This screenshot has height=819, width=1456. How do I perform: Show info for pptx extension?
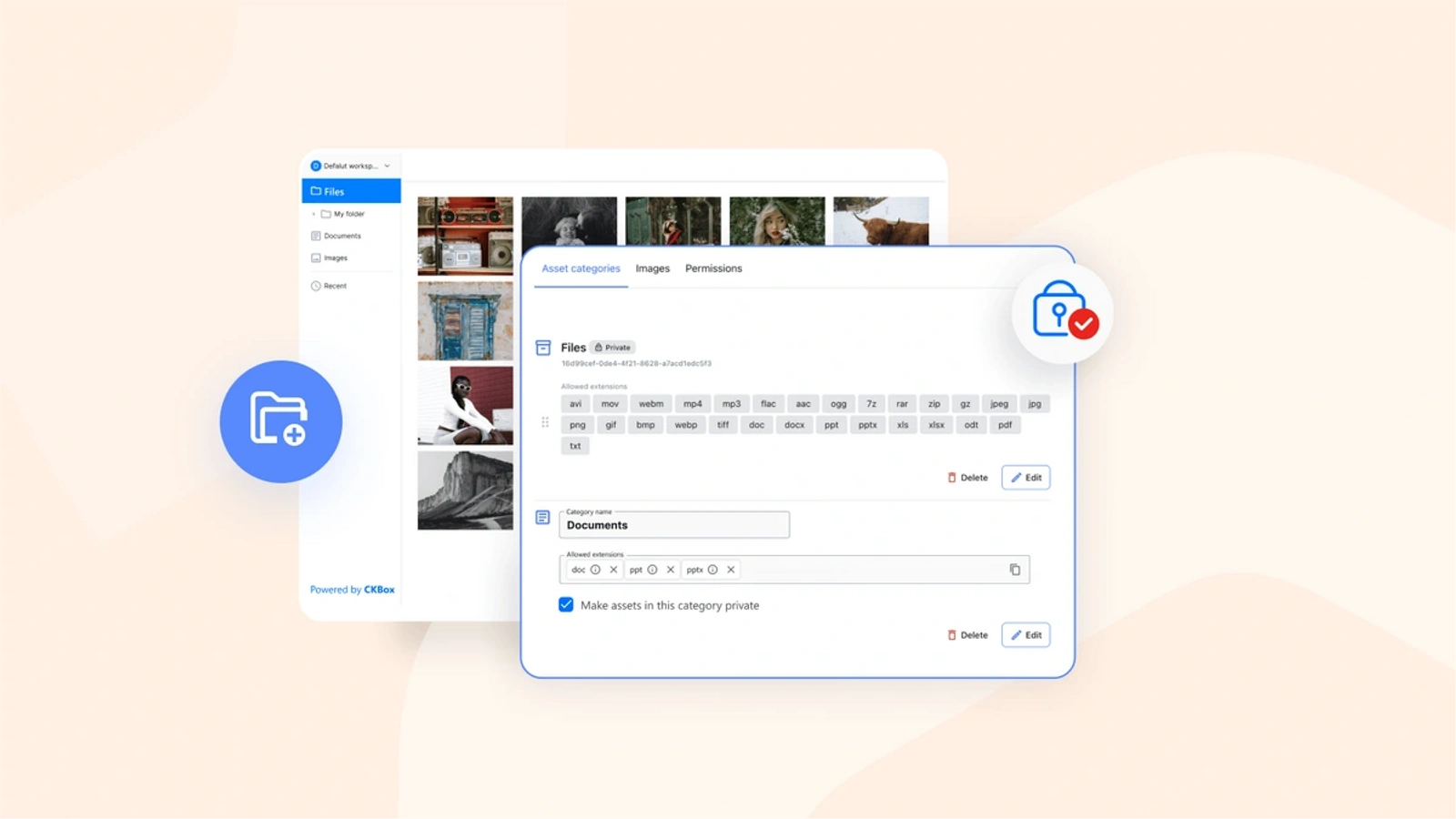(x=713, y=570)
